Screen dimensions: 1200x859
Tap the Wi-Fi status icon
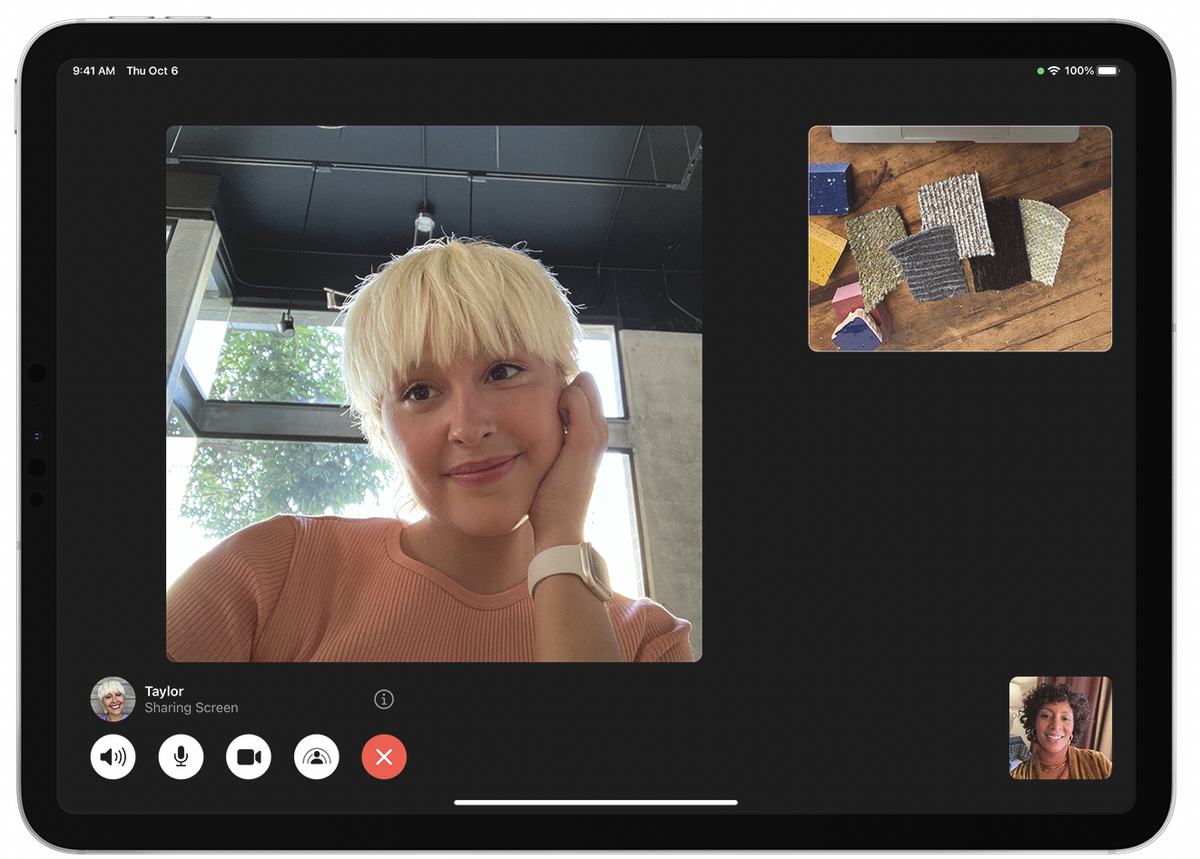1053,71
